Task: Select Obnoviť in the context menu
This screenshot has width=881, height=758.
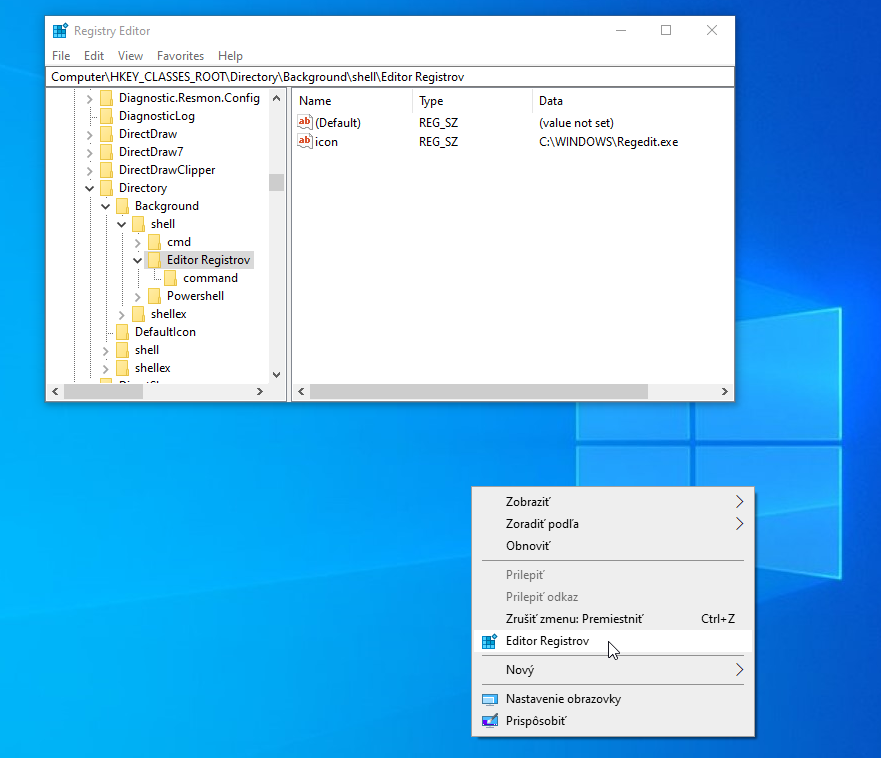Action: (528, 546)
